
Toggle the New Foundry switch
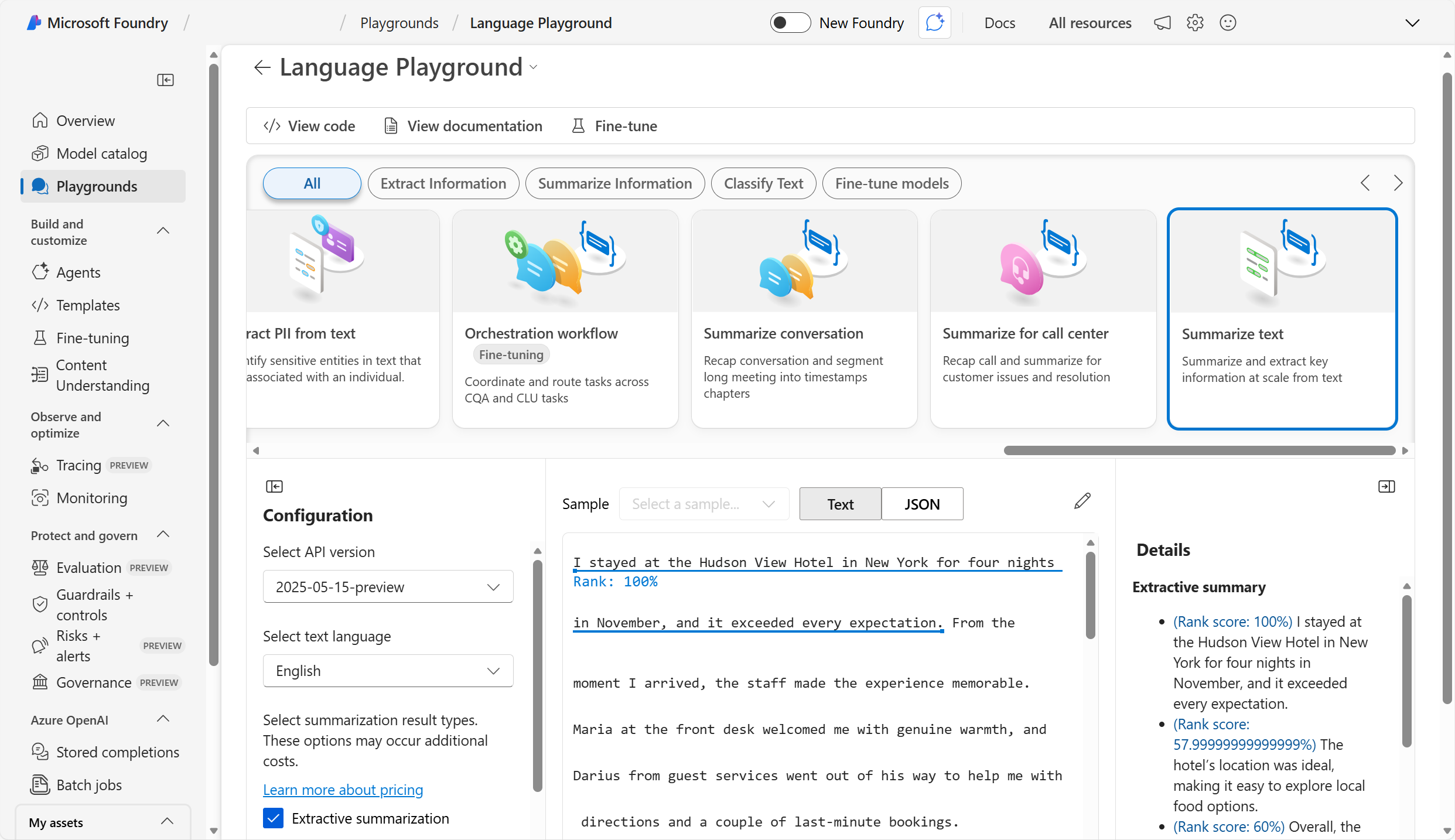(790, 22)
